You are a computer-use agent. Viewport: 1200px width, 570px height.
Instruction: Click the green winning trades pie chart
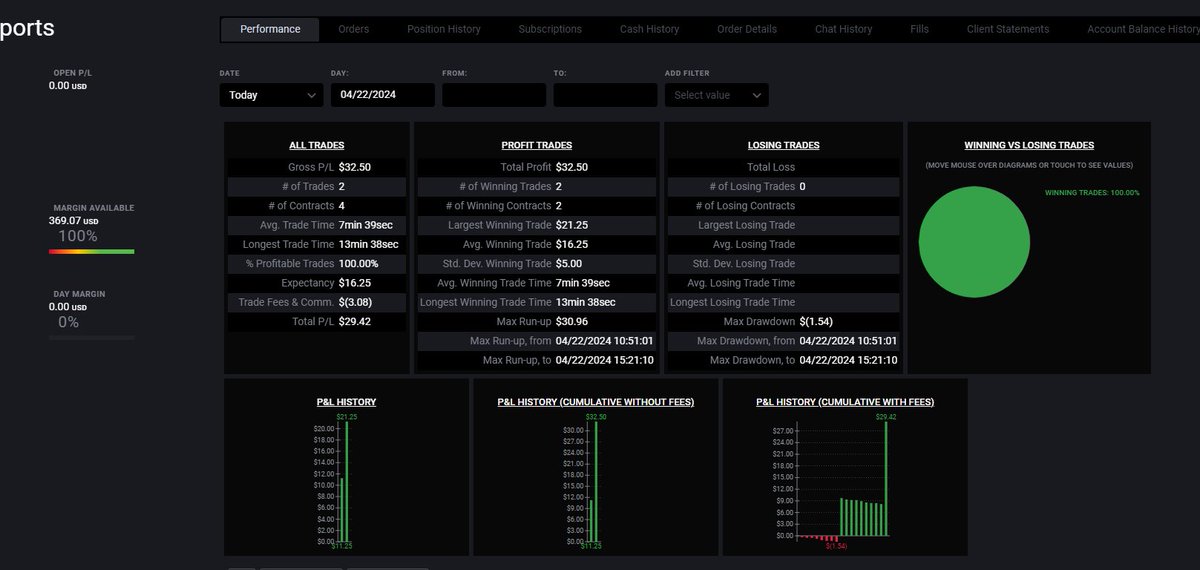coord(974,241)
